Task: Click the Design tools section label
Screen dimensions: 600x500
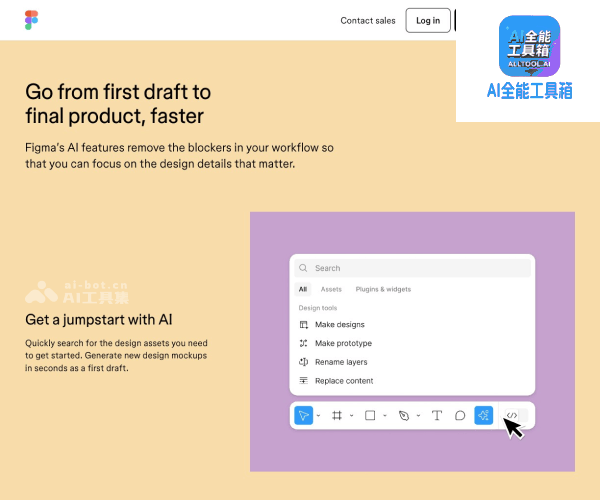Action: pos(318,308)
